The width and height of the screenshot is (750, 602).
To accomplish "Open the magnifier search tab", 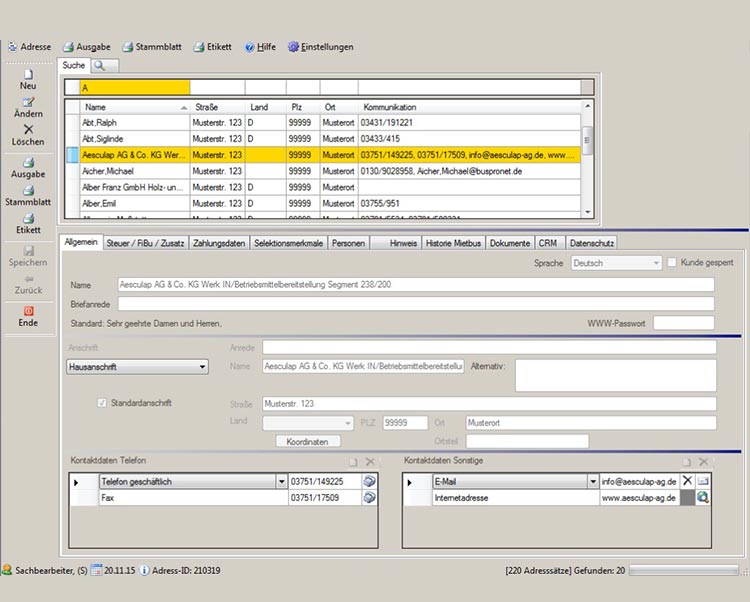I will (x=104, y=66).
